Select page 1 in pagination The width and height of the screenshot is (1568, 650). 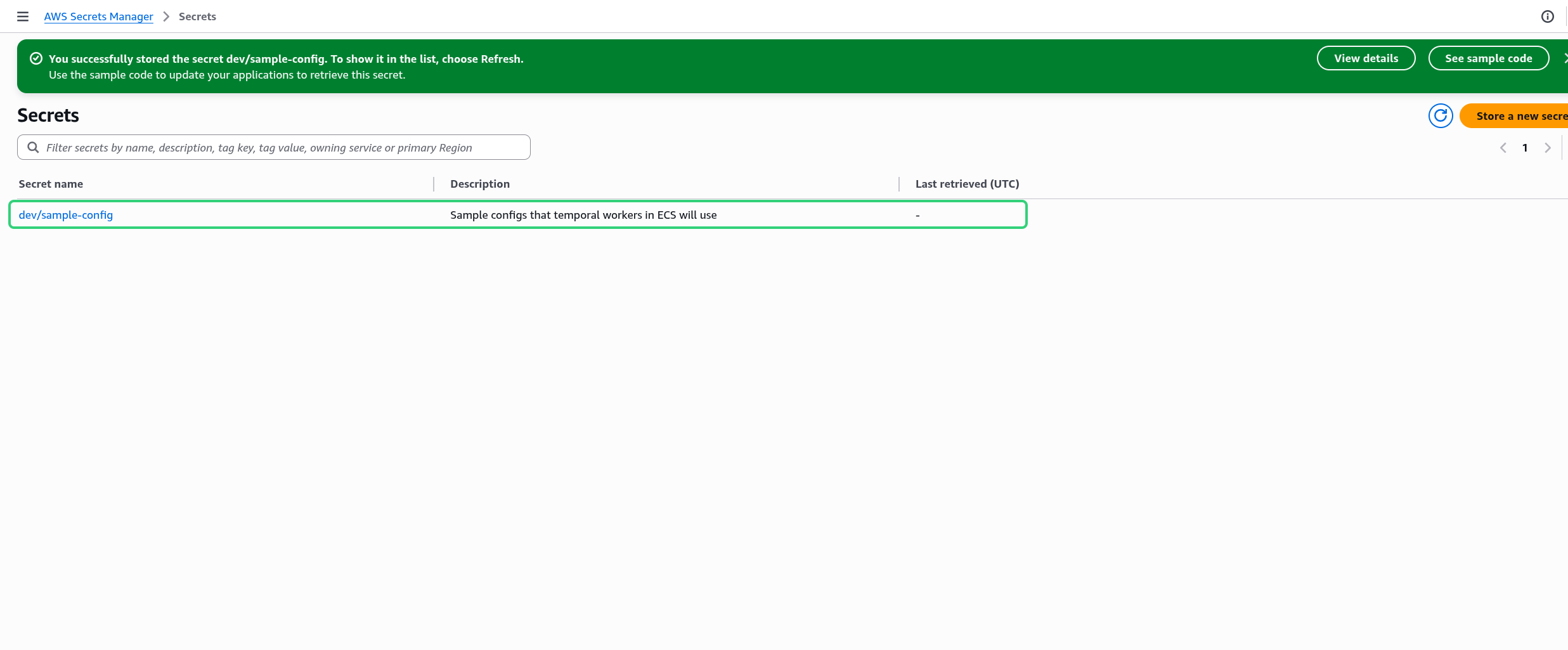[x=1525, y=148]
